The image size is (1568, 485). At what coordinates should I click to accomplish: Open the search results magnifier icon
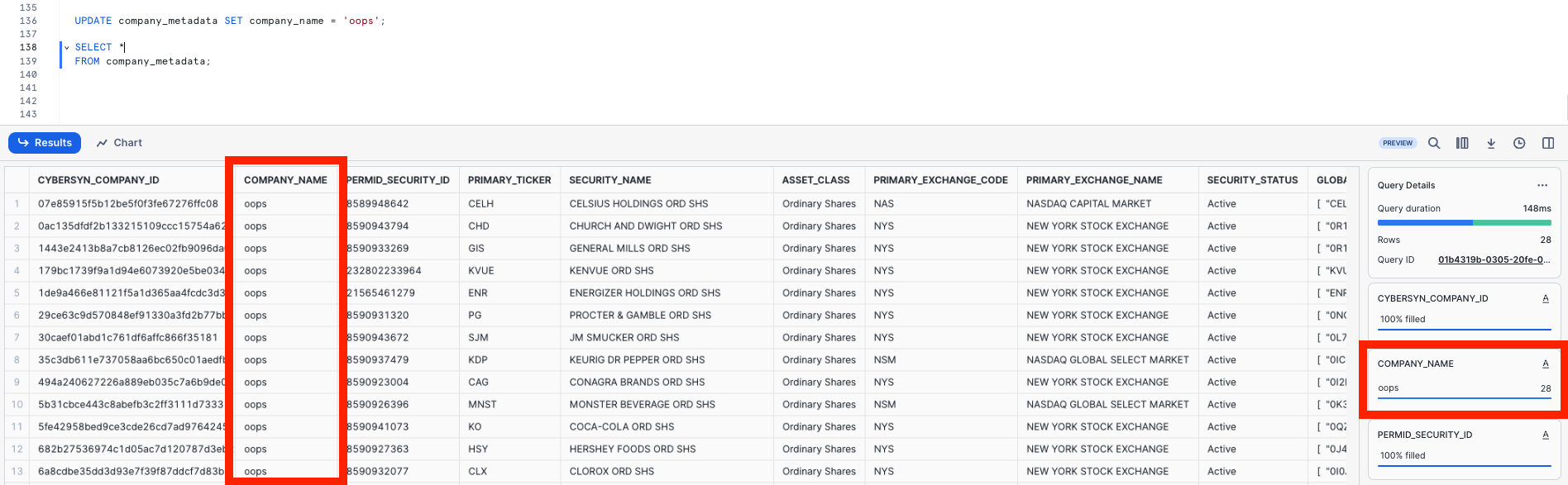tap(1434, 143)
